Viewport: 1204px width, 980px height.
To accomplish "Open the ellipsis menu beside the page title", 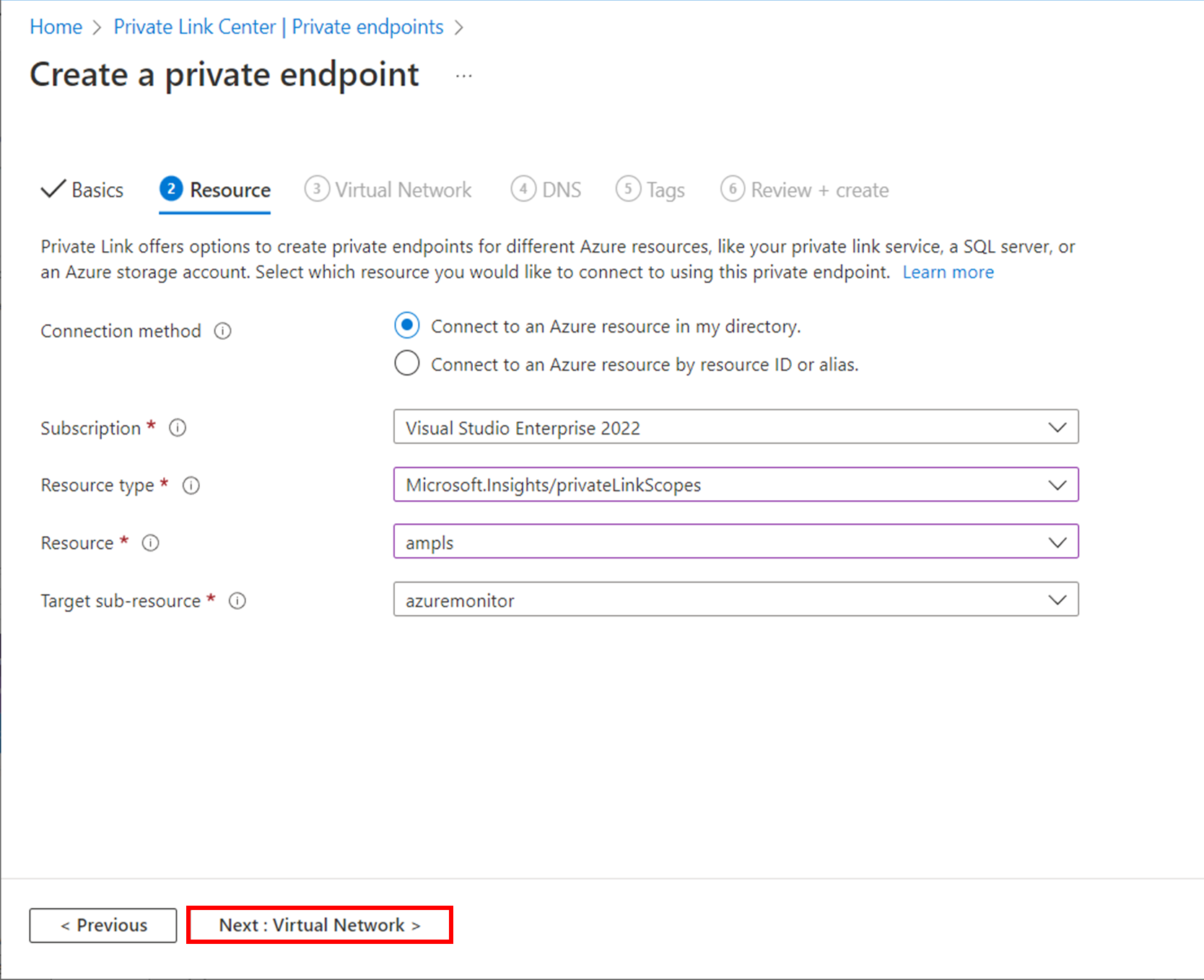I will click(x=464, y=74).
